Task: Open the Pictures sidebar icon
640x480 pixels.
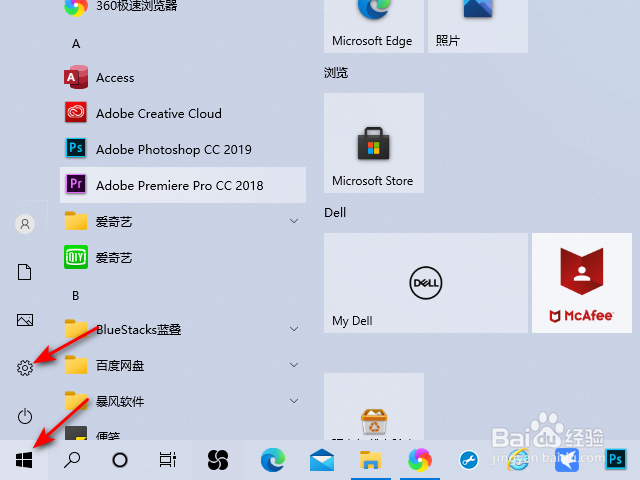Action: [x=24, y=320]
